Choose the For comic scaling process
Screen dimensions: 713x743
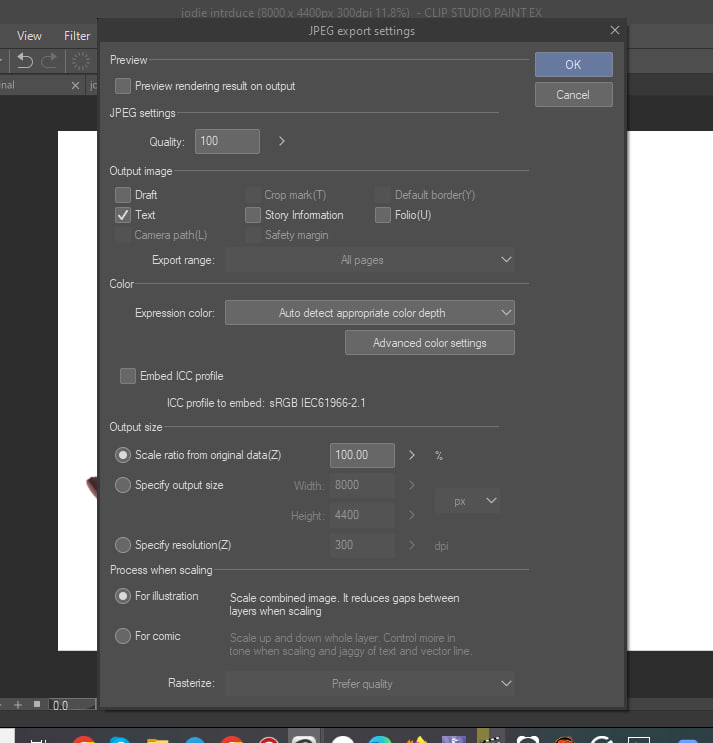(x=123, y=636)
